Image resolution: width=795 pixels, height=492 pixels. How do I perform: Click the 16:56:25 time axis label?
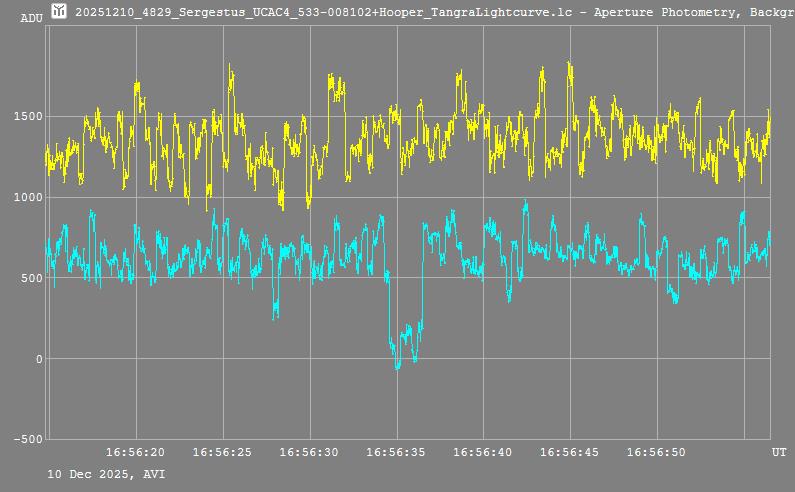223,453
